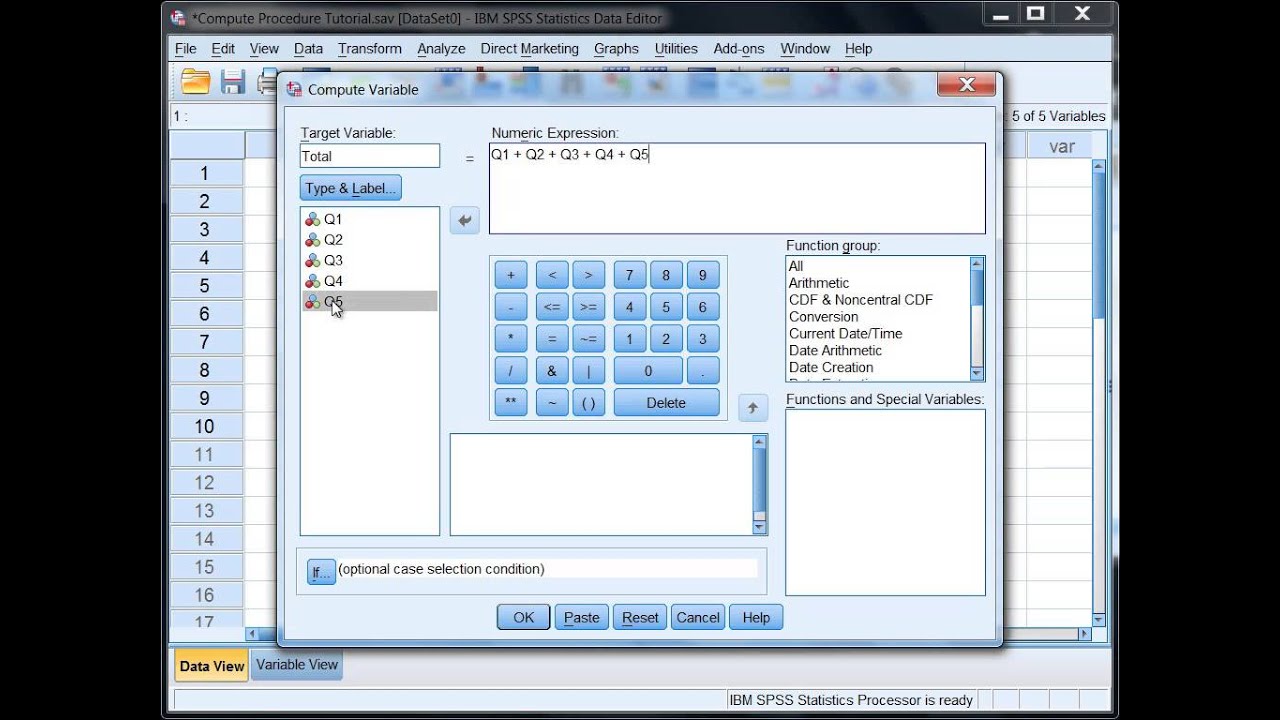The image size is (1280, 720).
Task: Click the Open data document folder icon
Action: coord(196,82)
